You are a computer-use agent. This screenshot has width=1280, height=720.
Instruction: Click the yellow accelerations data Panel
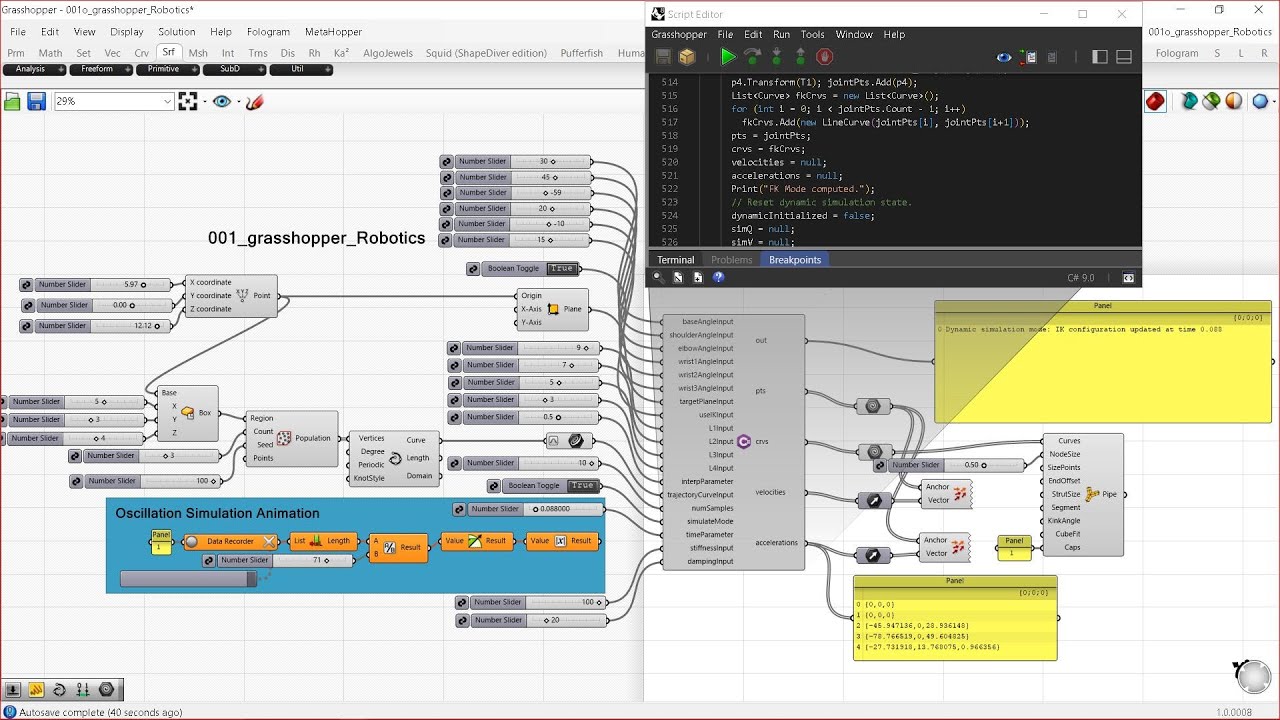[955, 618]
